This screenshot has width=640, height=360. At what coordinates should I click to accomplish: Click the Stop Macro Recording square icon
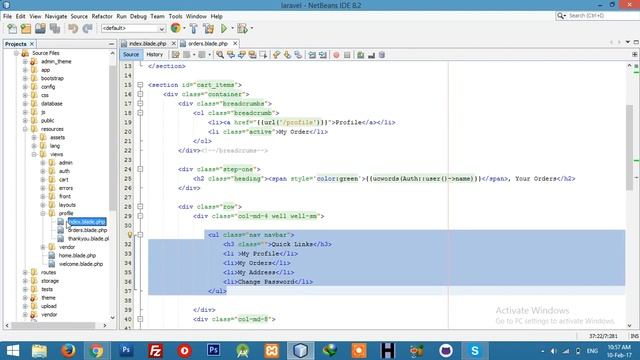pos(347,55)
